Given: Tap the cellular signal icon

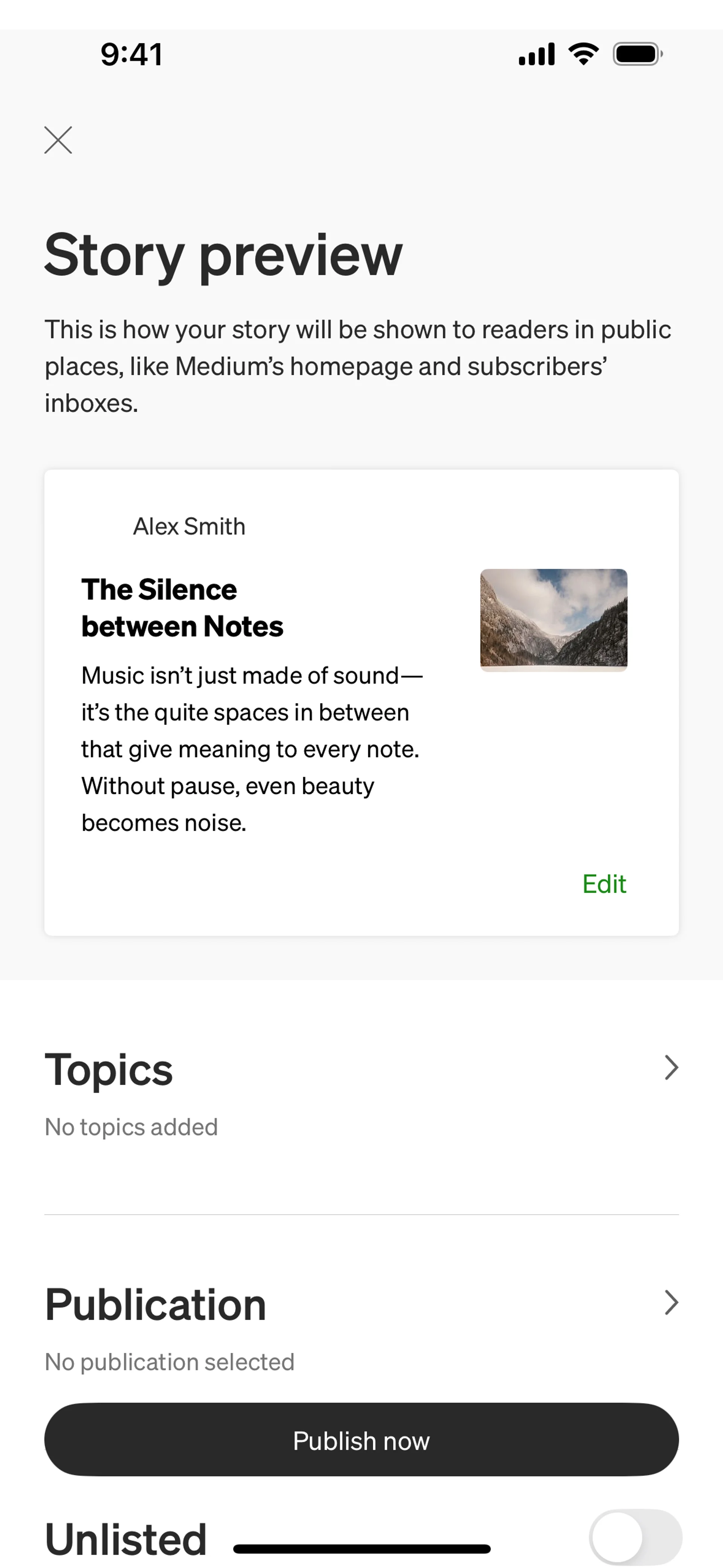Looking at the screenshot, I should point(536,54).
